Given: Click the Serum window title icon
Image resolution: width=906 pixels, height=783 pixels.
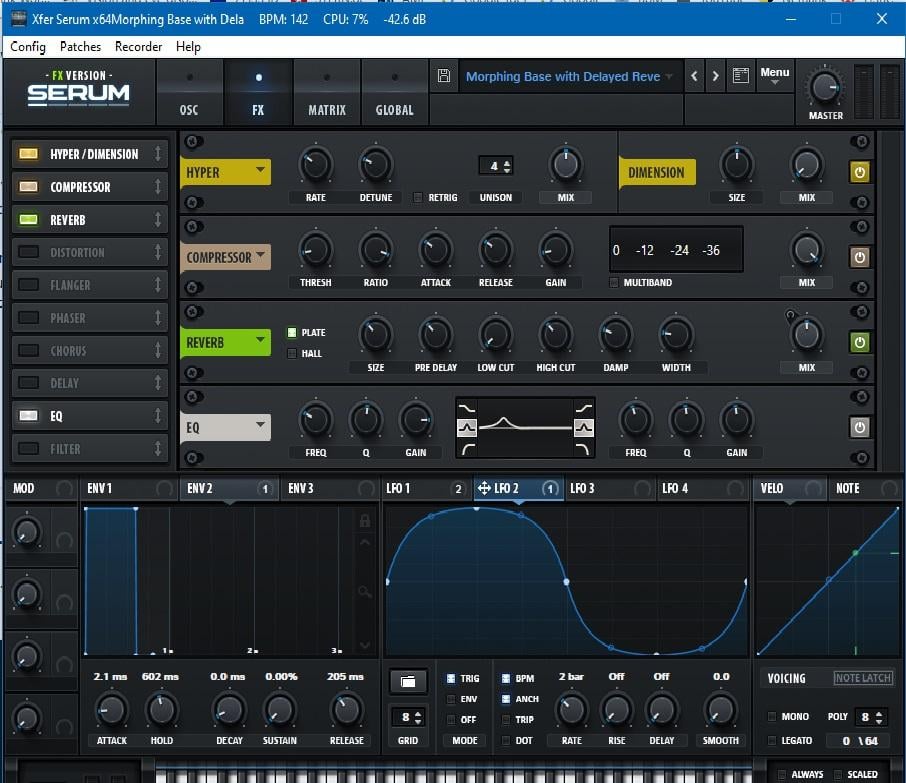Looking at the screenshot, I should (18, 19).
